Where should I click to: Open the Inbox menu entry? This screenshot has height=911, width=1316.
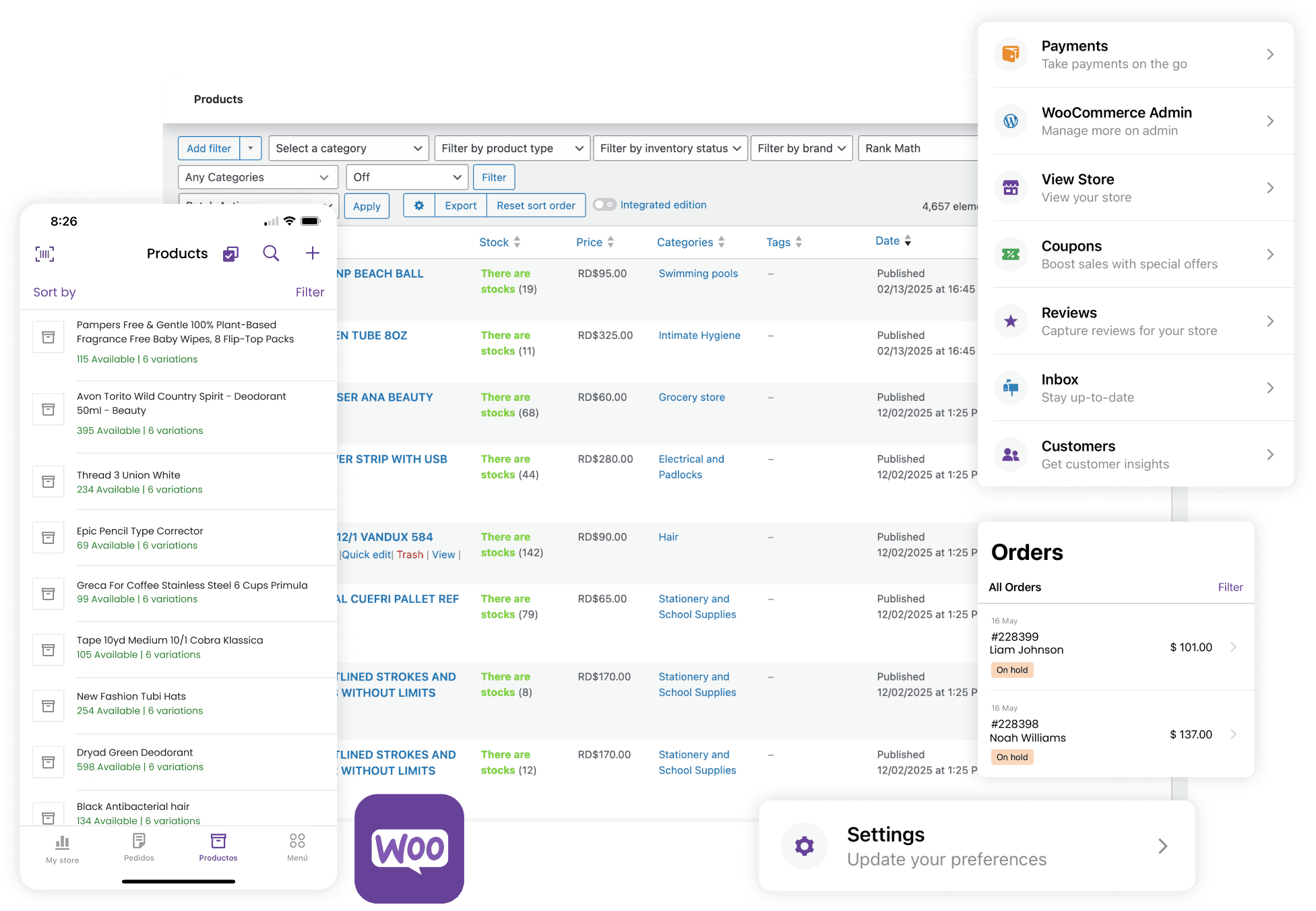click(x=1136, y=388)
